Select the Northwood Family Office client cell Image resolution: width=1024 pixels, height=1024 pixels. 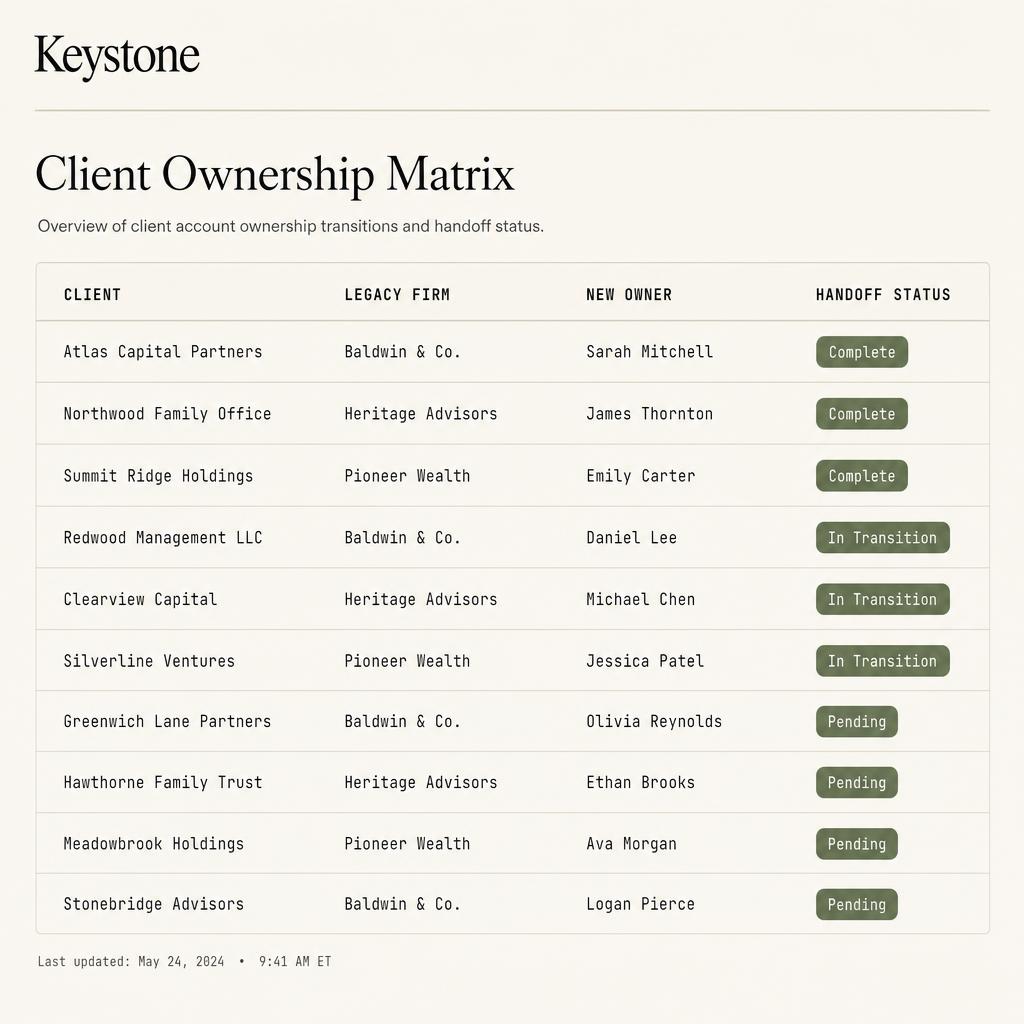pyautogui.click(x=167, y=414)
